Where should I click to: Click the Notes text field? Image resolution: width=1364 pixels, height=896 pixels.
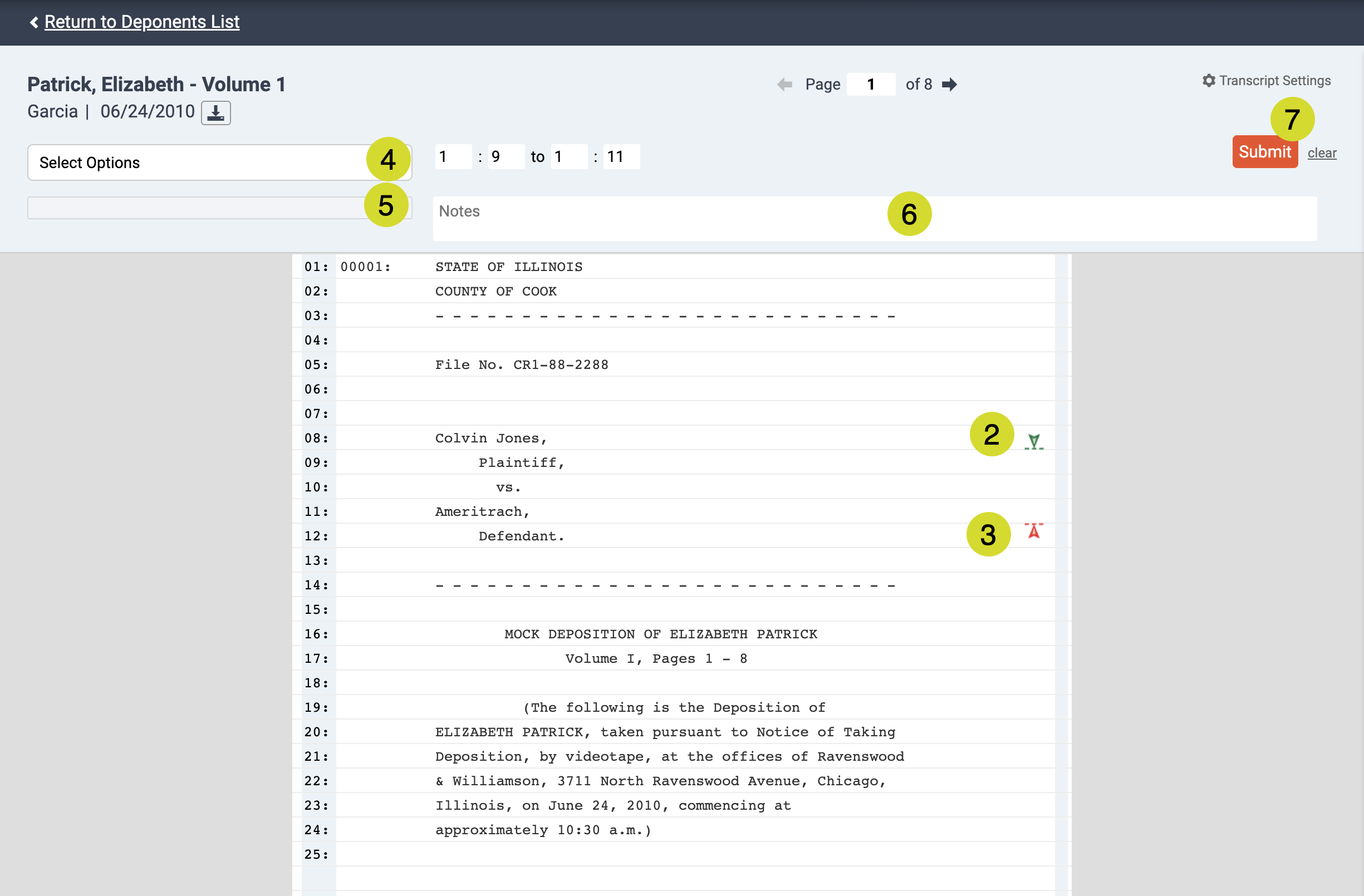click(875, 218)
